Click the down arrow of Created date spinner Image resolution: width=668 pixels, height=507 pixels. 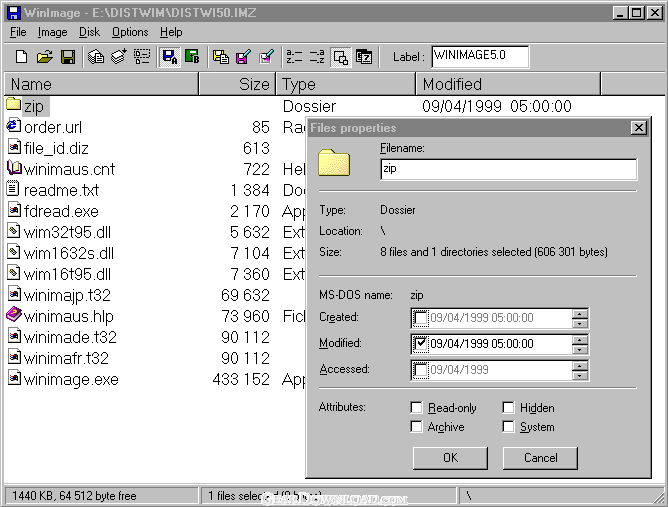pos(579,323)
